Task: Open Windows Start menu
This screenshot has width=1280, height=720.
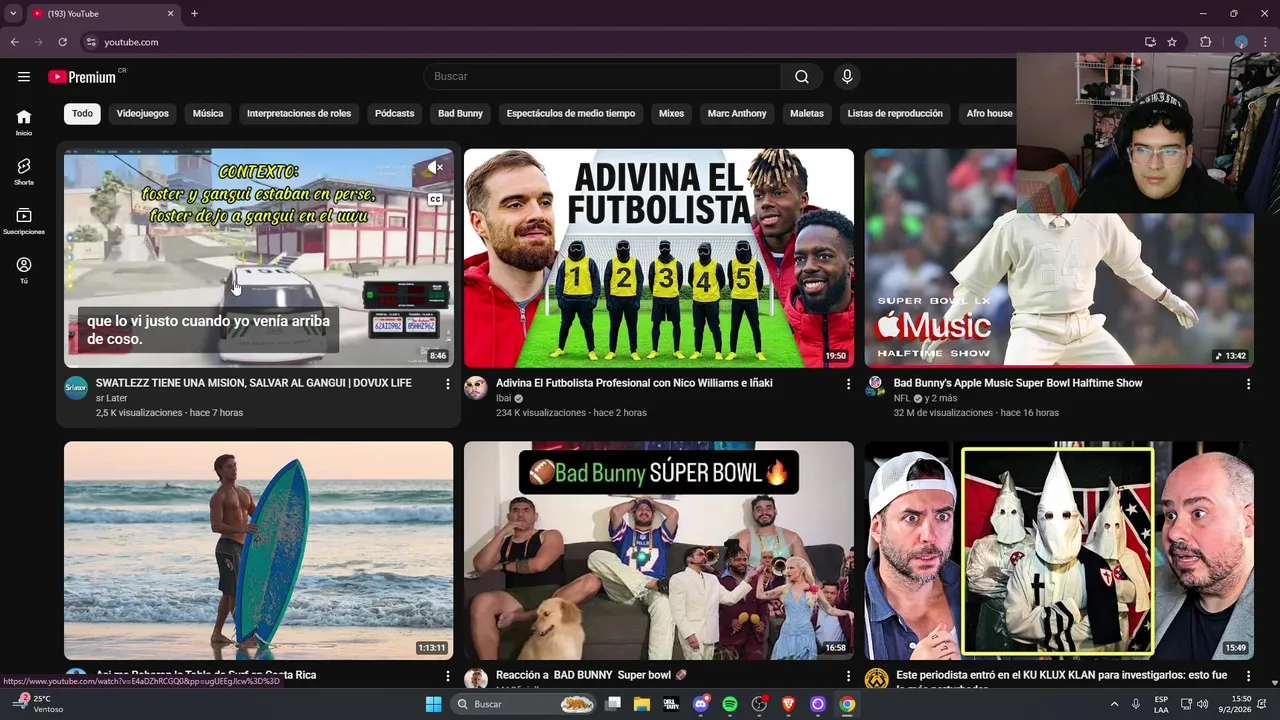Action: coord(433,704)
